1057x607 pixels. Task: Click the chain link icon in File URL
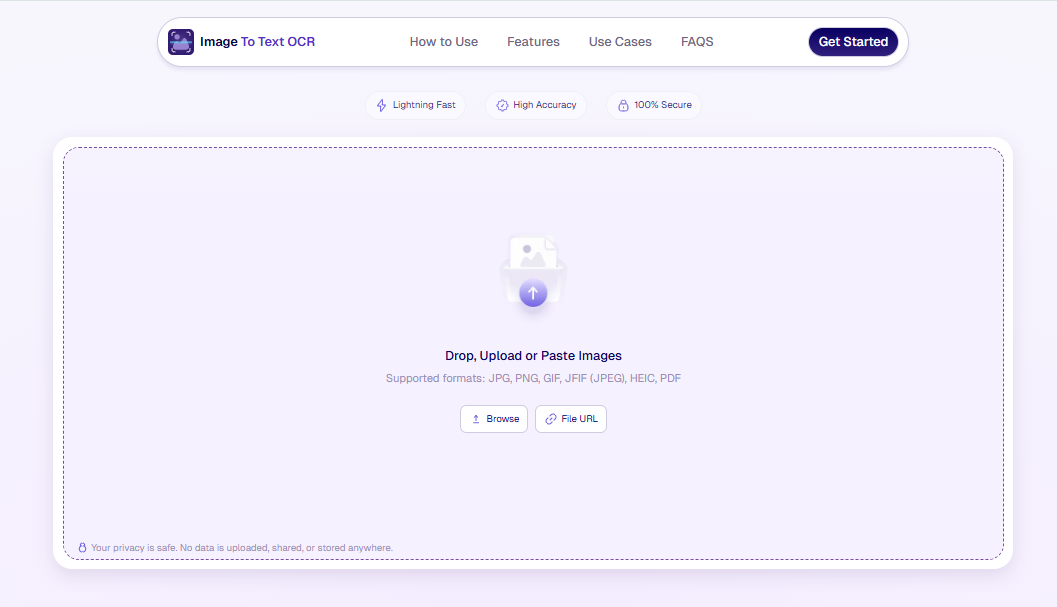(x=551, y=419)
